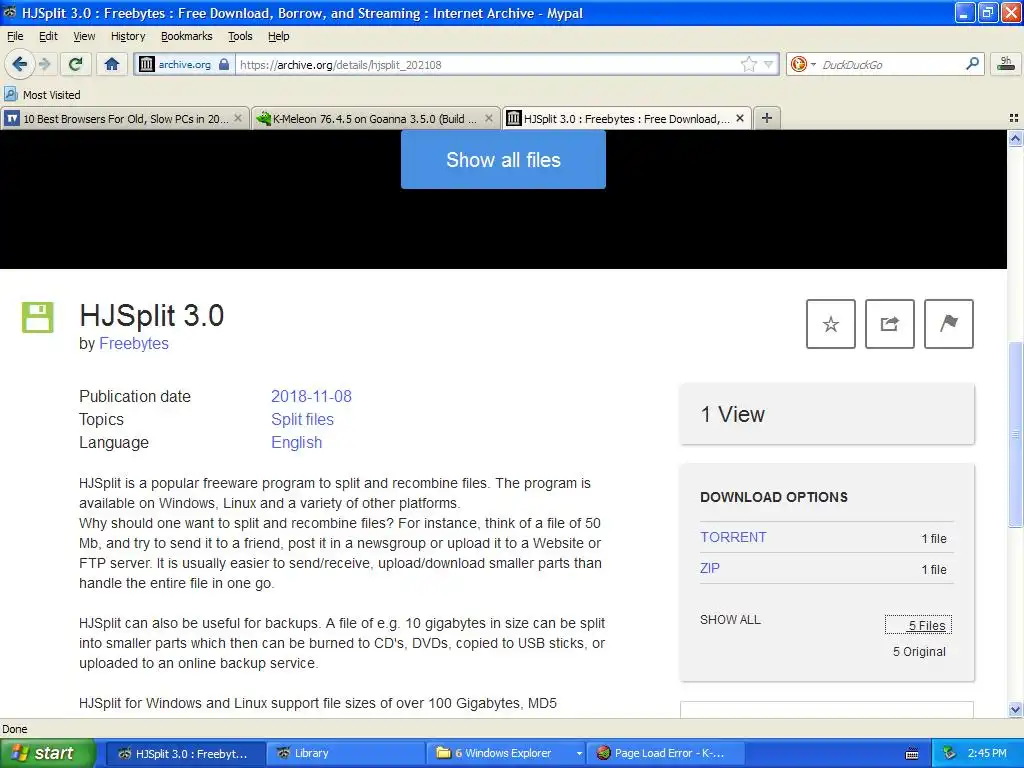Close the 10 Best Browsers tab
This screenshot has height=768, width=1024.
(238, 118)
